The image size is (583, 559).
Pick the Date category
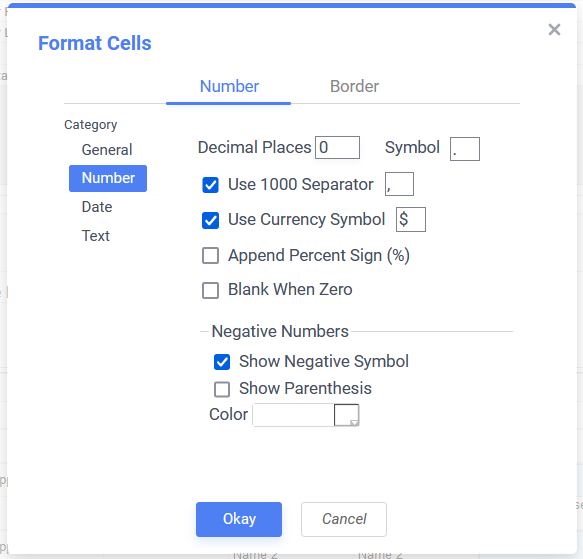click(97, 207)
